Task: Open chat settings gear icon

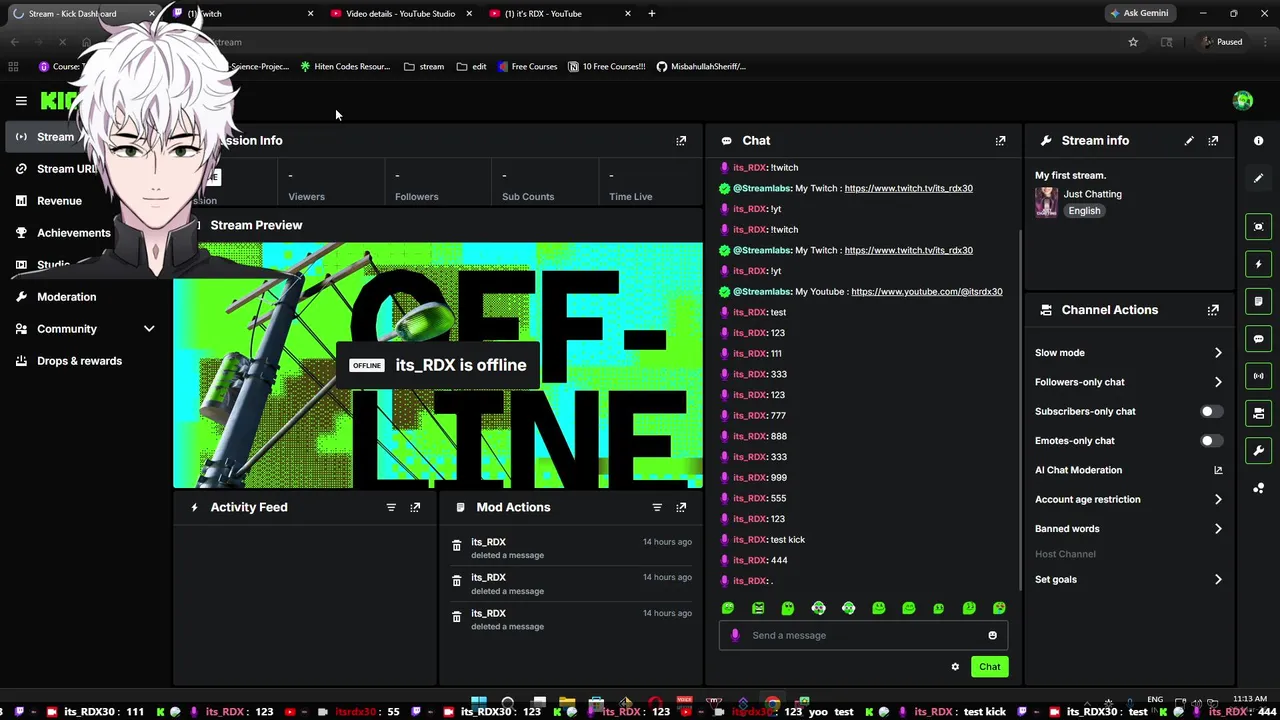Action: (955, 667)
